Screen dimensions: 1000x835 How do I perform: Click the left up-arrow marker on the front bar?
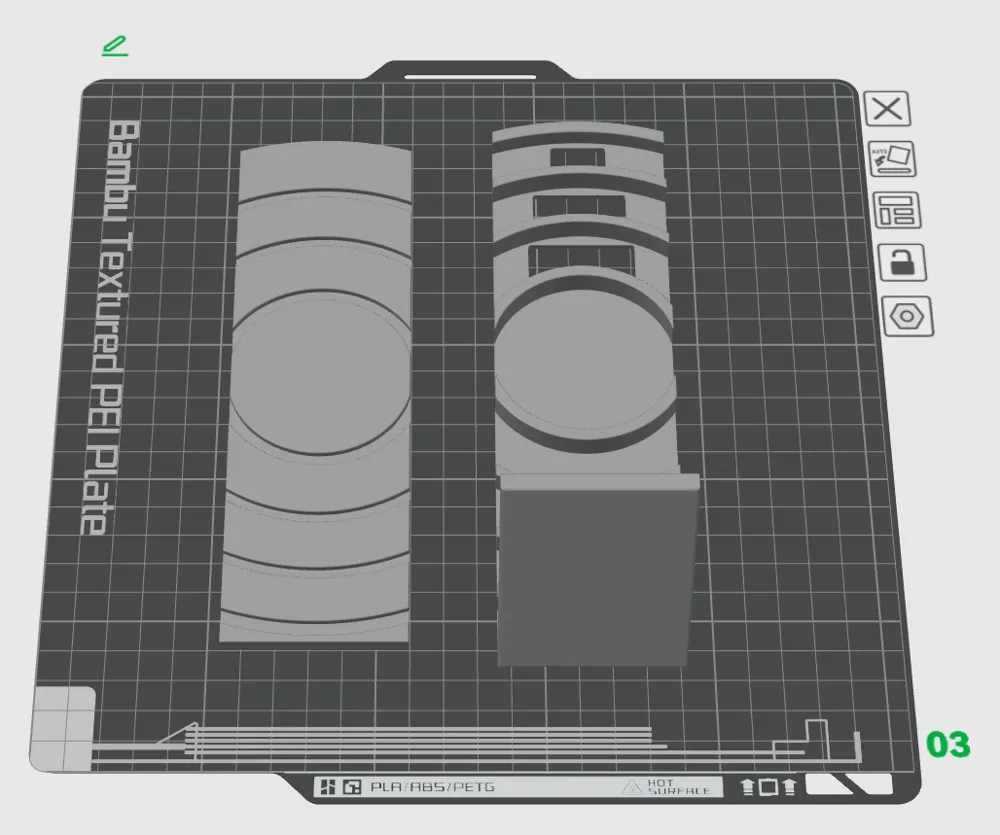pyautogui.click(x=746, y=788)
